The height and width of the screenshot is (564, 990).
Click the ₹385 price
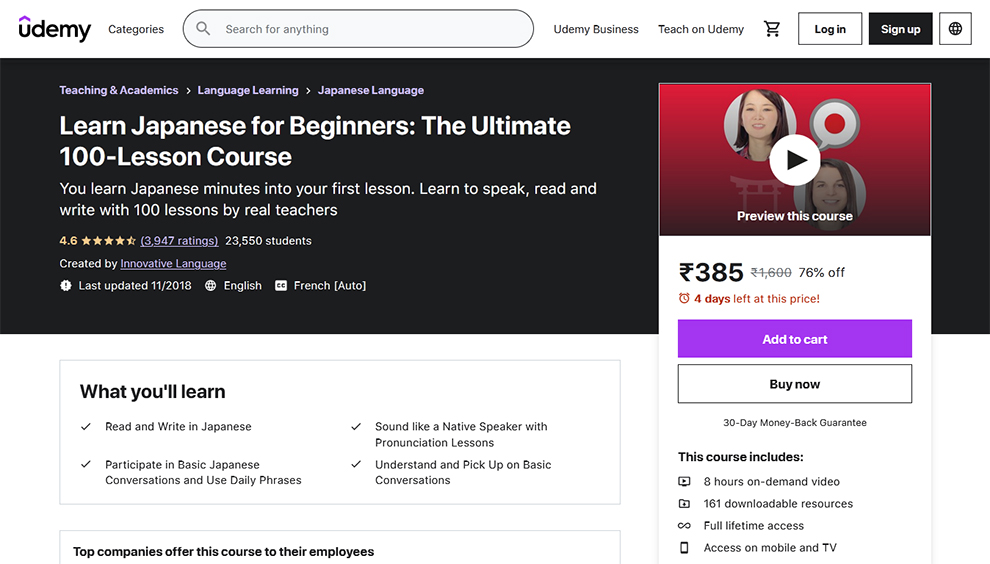711,273
